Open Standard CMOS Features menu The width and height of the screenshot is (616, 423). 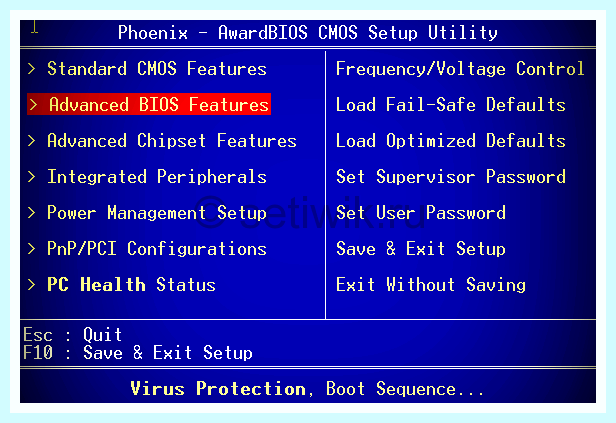coord(157,69)
